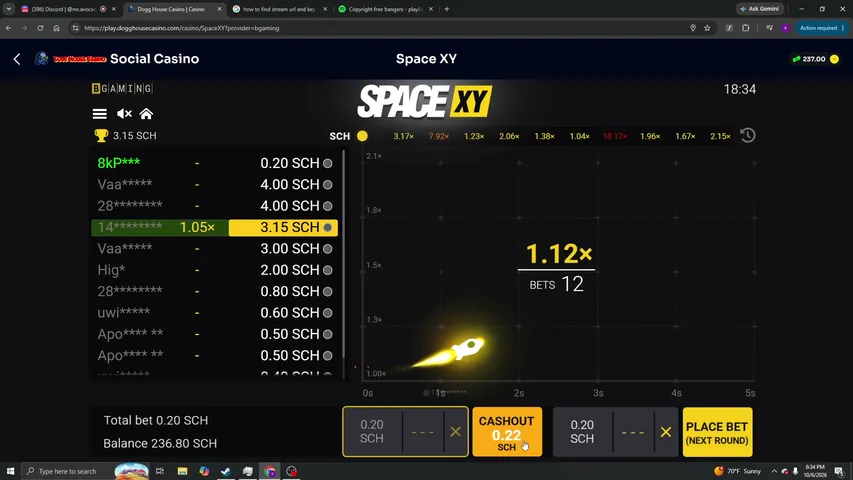Click coin dot on 8kP*** row
Image resolution: width=853 pixels, height=480 pixels.
point(327,163)
